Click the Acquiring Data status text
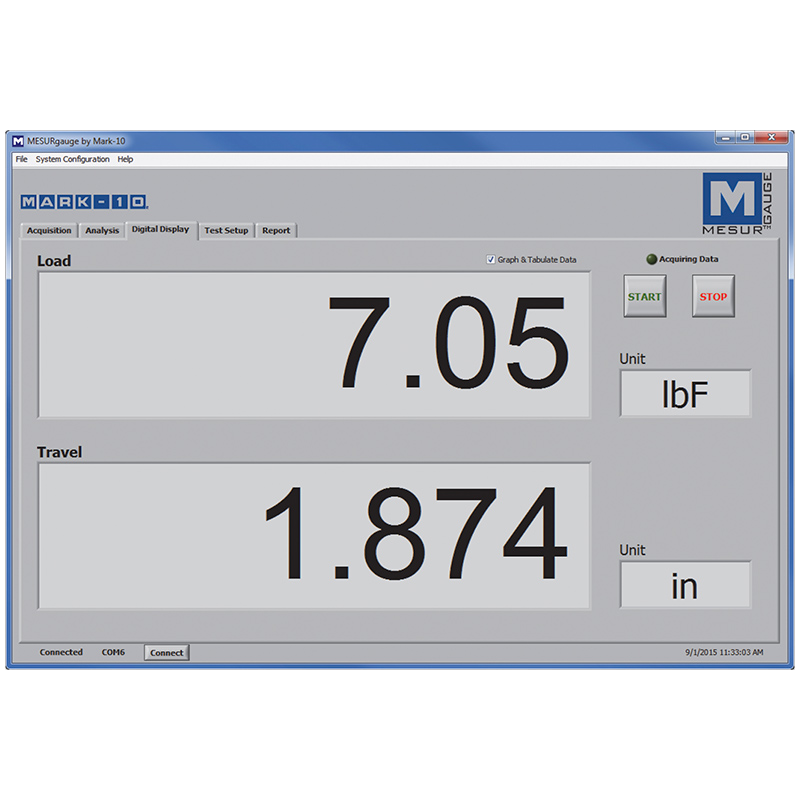Image resolution: width=800 pixels, height=800 pixels. [x=689, y=259]
